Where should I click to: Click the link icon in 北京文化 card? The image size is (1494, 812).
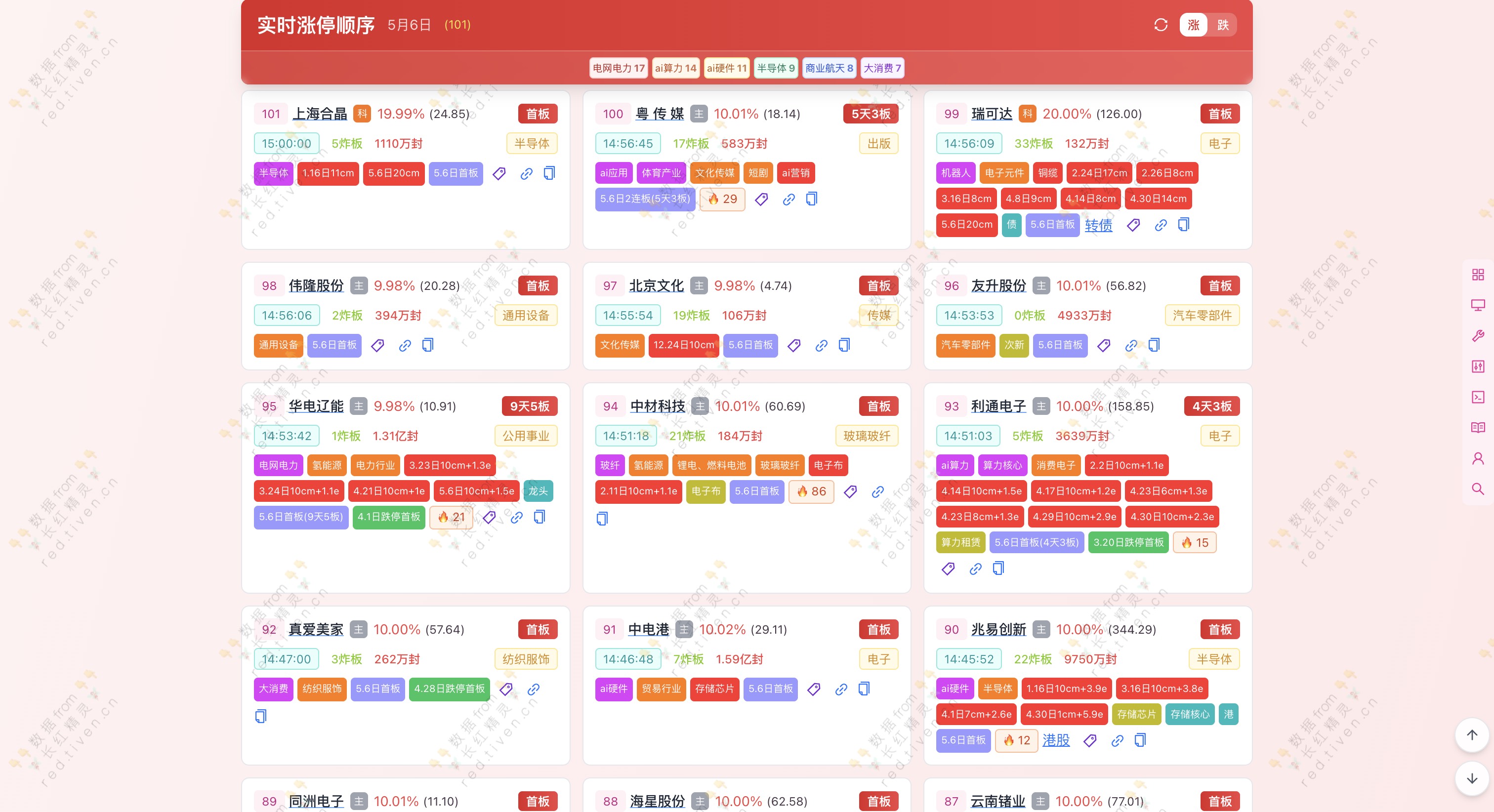[x=821, y=346]
